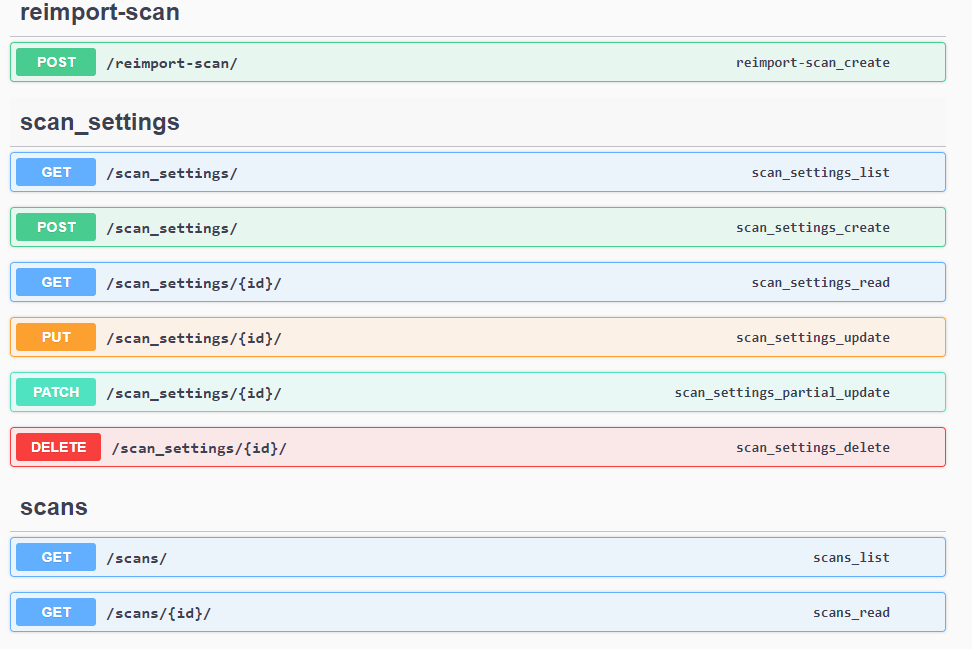Click the red DELETE method badge
Image resolution: width=972 pixels, height=649 pixels.
[x=58, y=447]
